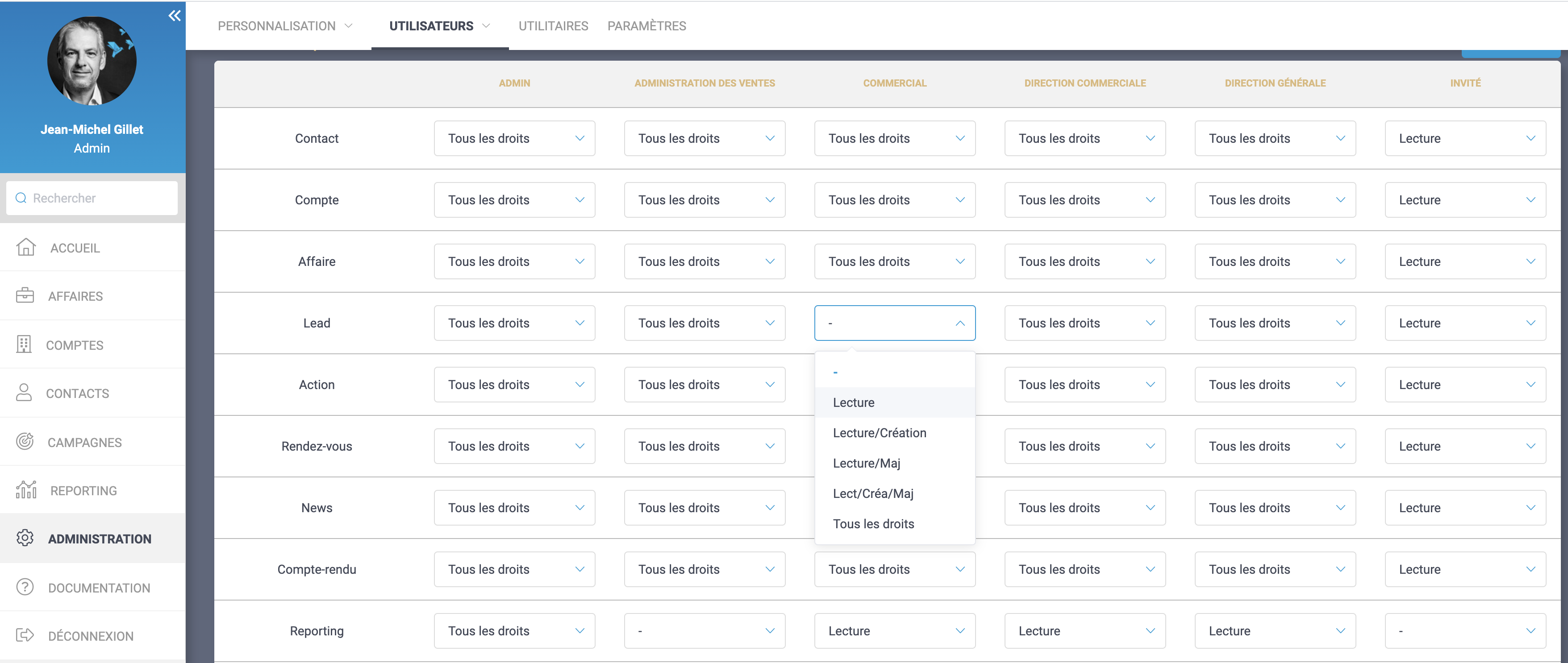Collapse the sidebar with double-chevron icon
This screenshot has width=1568, height=663.
(175, 16)
